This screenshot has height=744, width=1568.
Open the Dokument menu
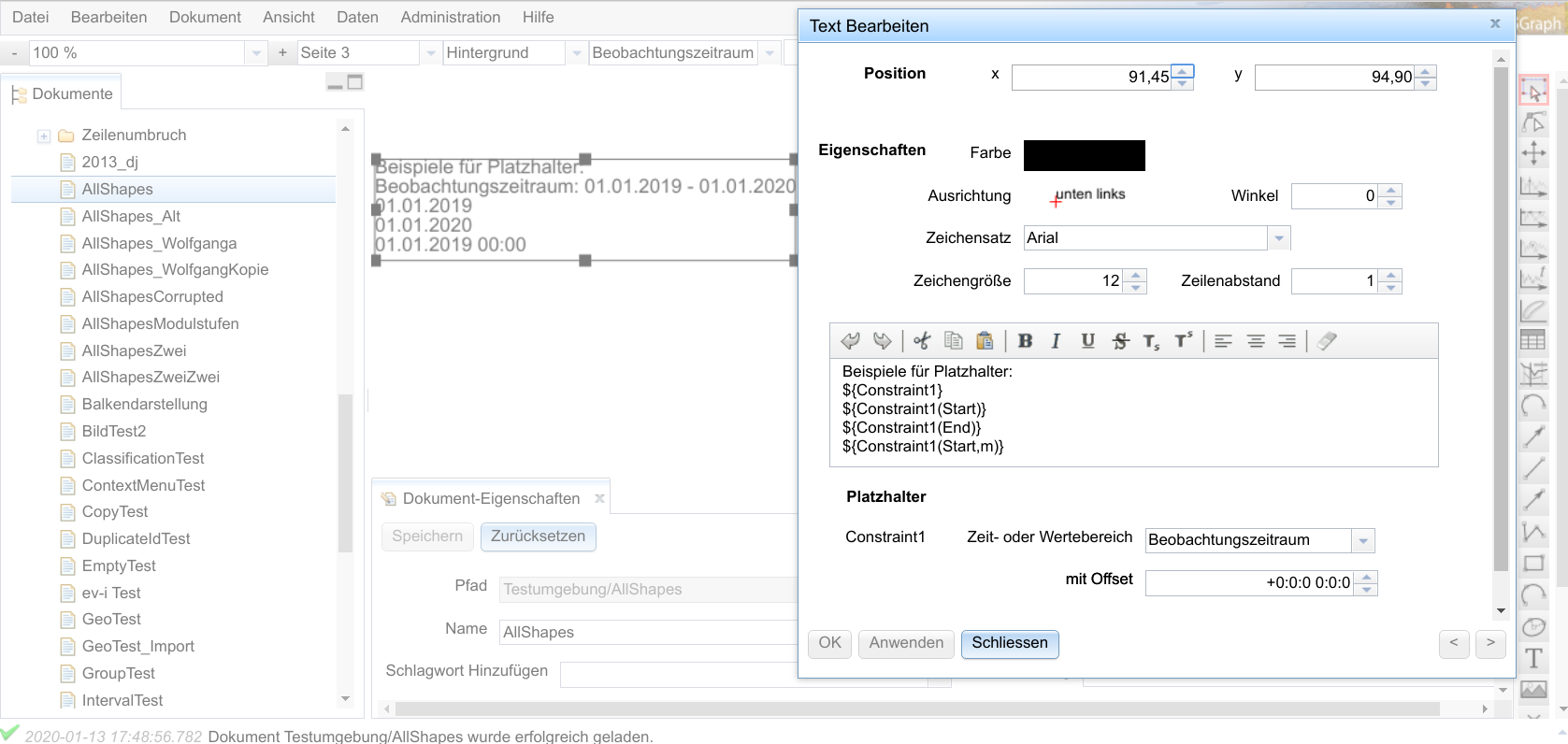tap(205, 17)
